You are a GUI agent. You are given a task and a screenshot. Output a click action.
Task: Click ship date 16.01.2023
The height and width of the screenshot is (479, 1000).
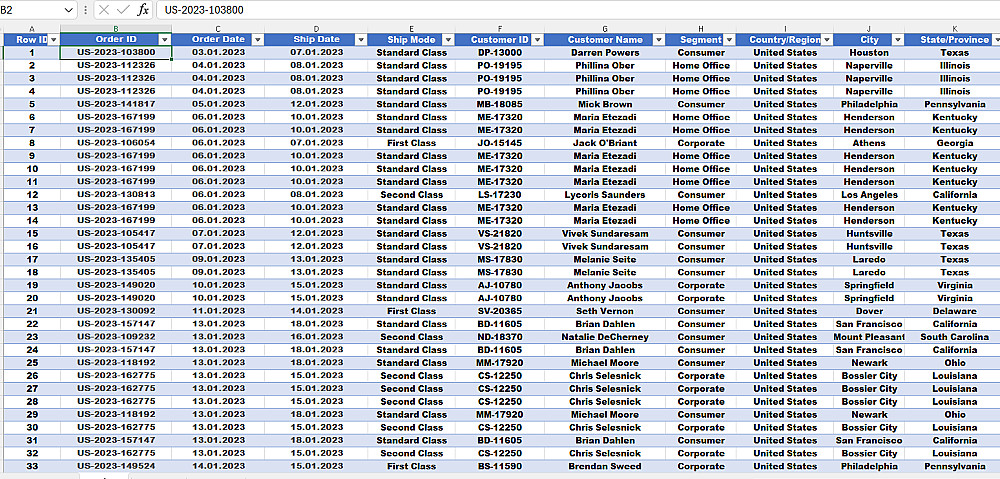click(316, 337)
